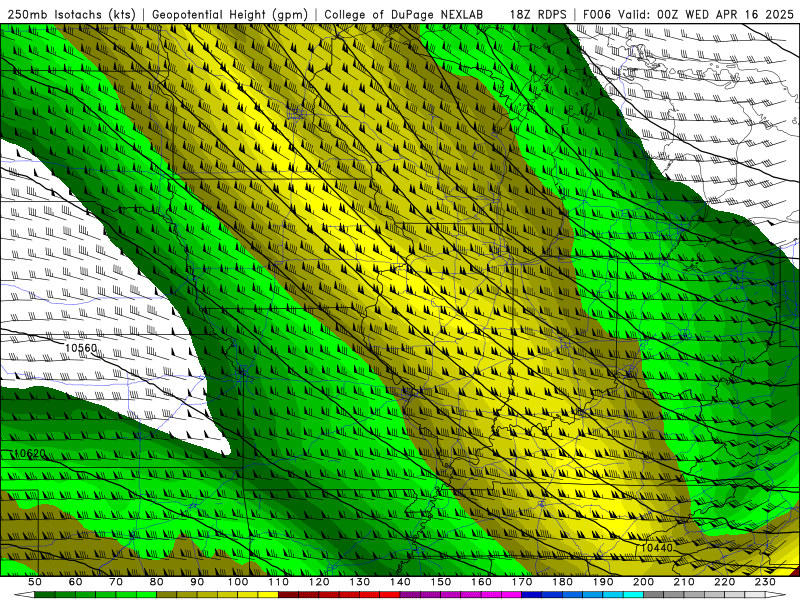Image resolution: width=800 pixels, height=600 pixels.
Task: Click the 70 value on the color scale
Action: point(116,582)
